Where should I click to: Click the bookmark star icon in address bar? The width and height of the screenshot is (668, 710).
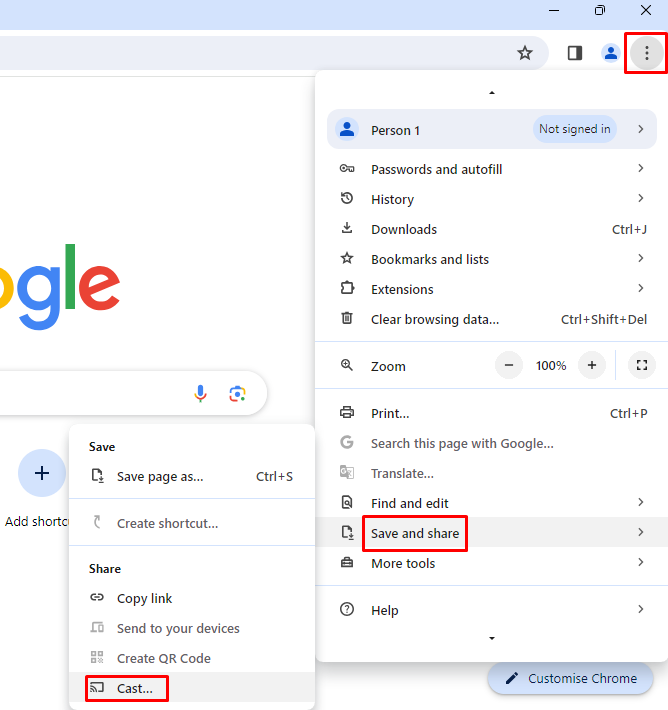point(525,53)
